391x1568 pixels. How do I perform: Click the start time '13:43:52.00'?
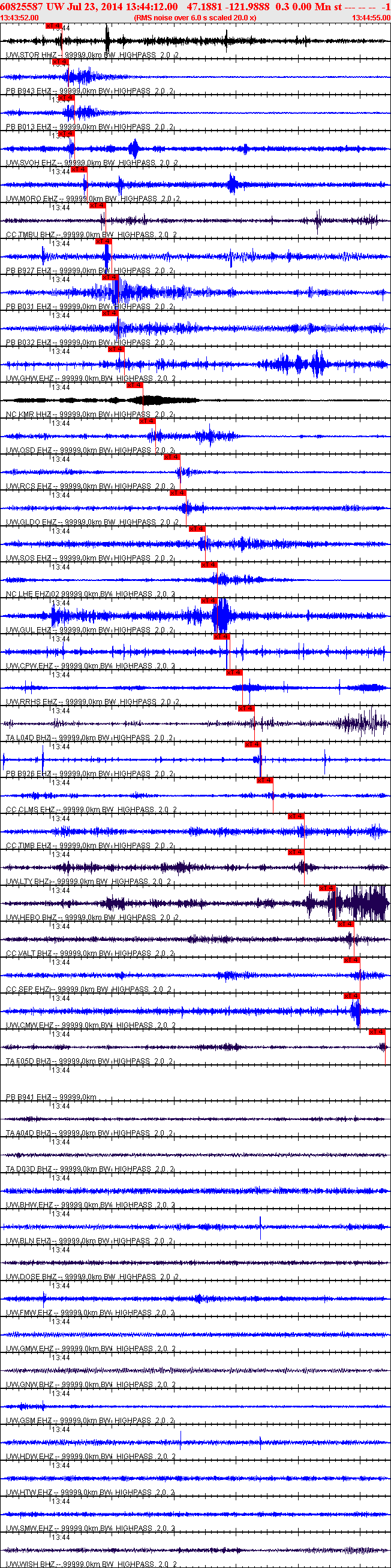(19, 17)
